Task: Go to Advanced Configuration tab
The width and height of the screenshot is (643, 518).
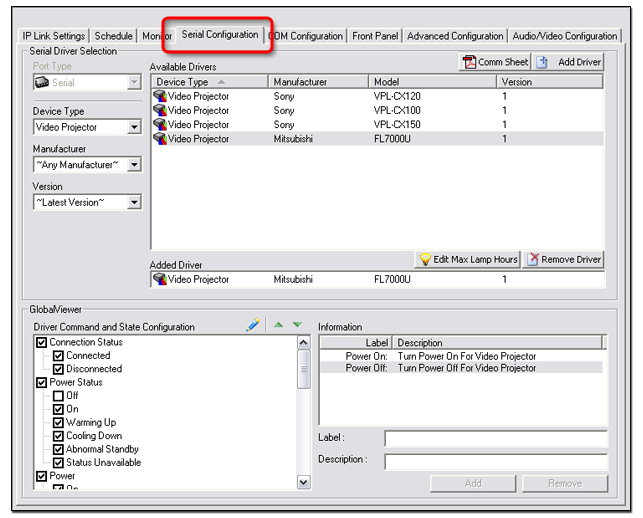Action: [x=455, y=36]
